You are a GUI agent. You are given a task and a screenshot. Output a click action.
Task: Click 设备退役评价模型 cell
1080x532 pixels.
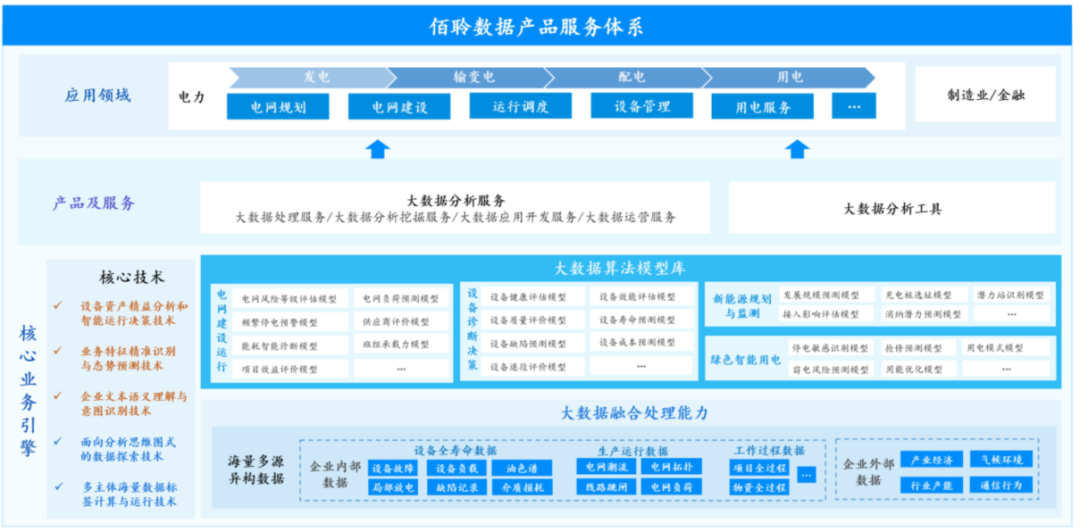pos(533,367)
